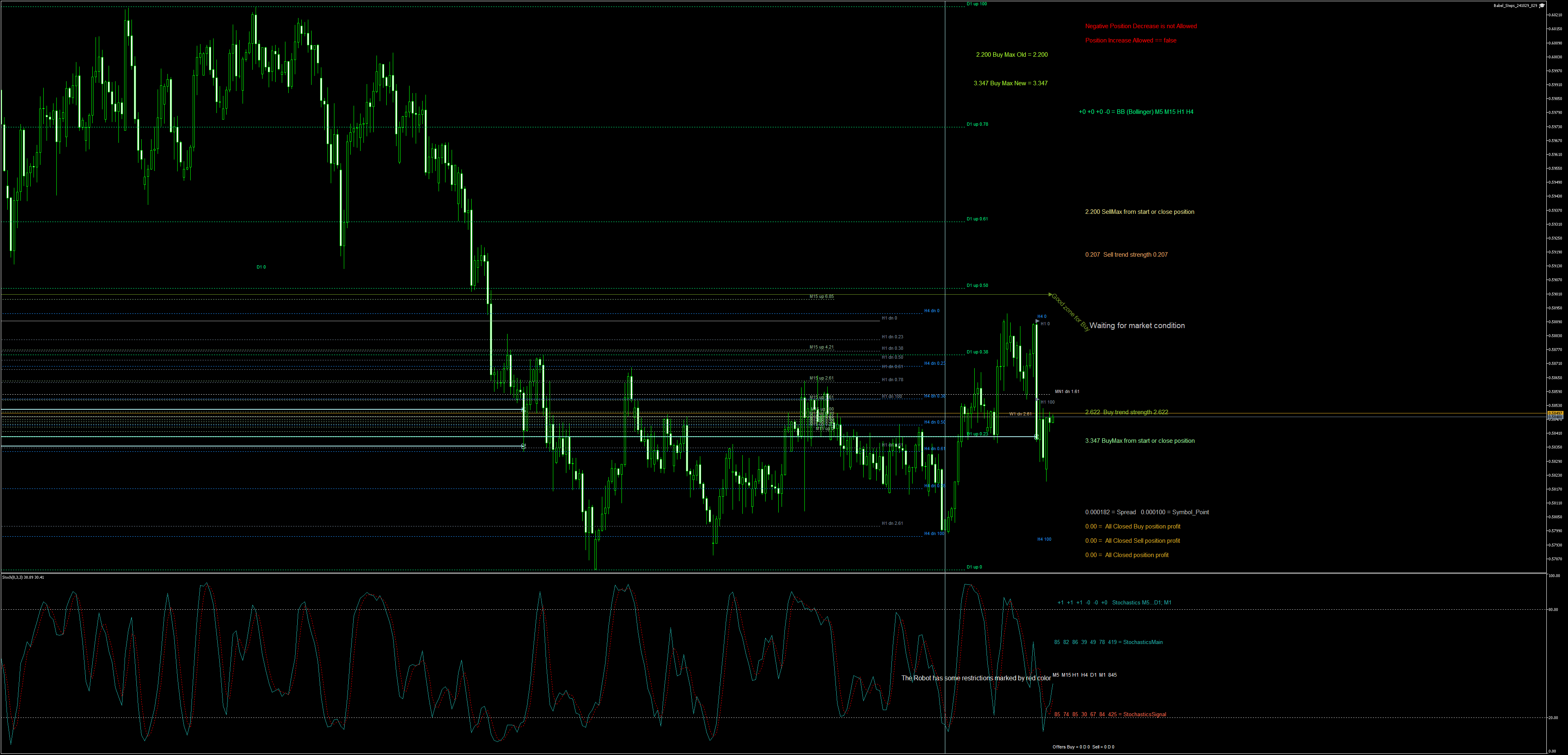This screenshot has height=755, width=1568.
Task: Click the Buy trend strength 2.622 label
Action: pyautogui.click(x=1126, y=413)
